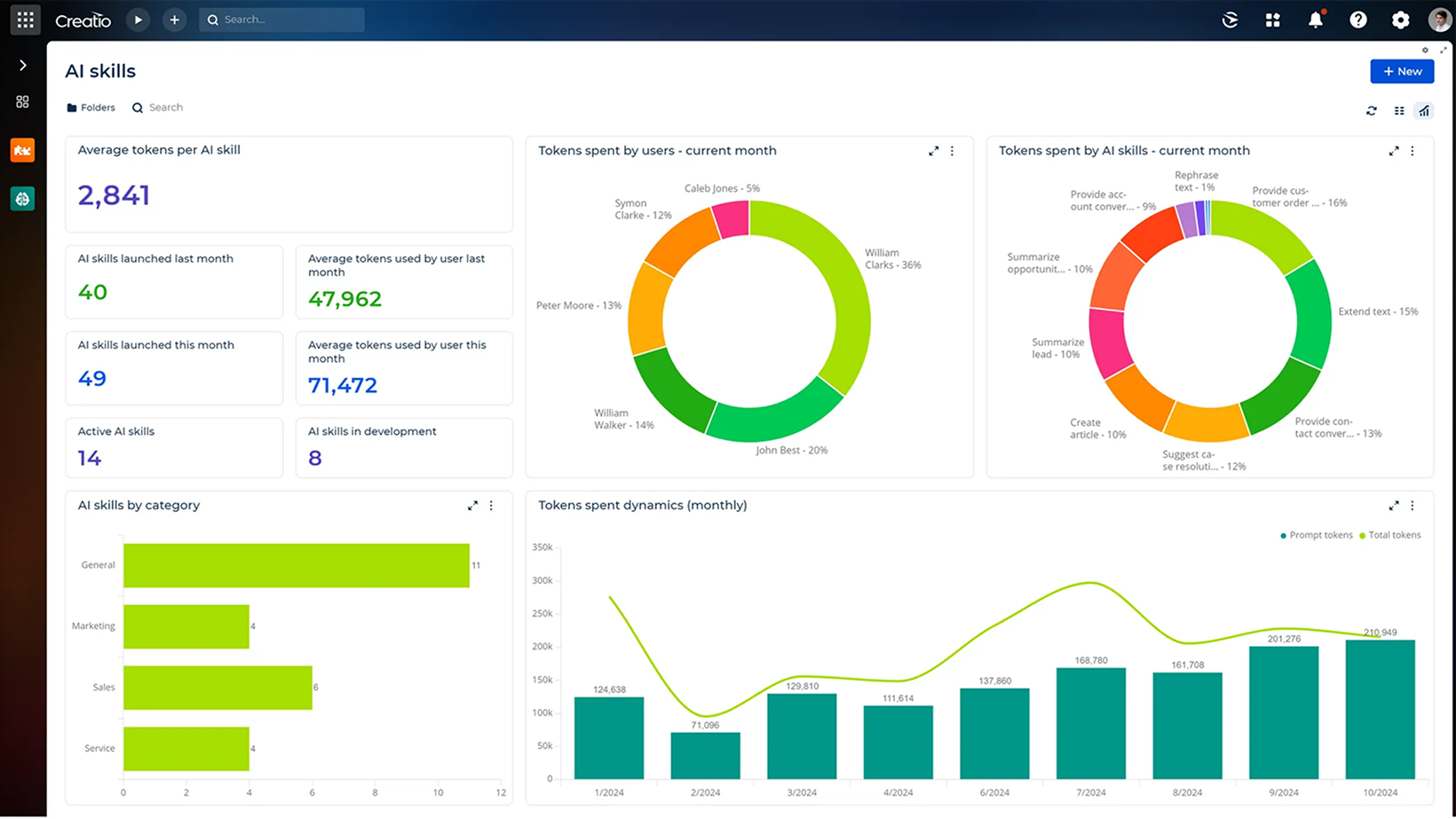Screen dimensions: 1456x819
Task: Open the notifications bell in the top bar
Action: click(x=1315, y=20)
